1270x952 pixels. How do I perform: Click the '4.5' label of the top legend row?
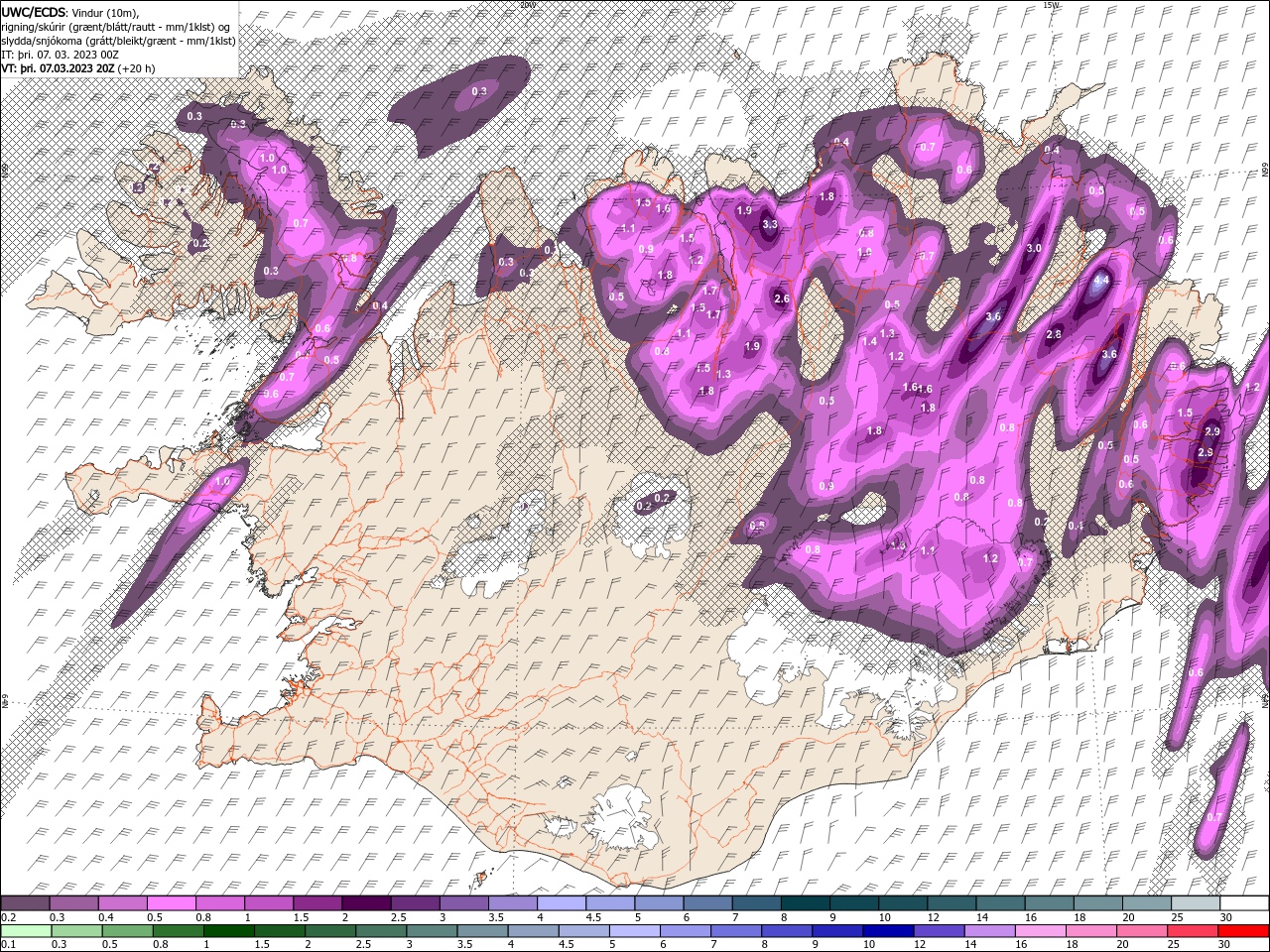592,917
